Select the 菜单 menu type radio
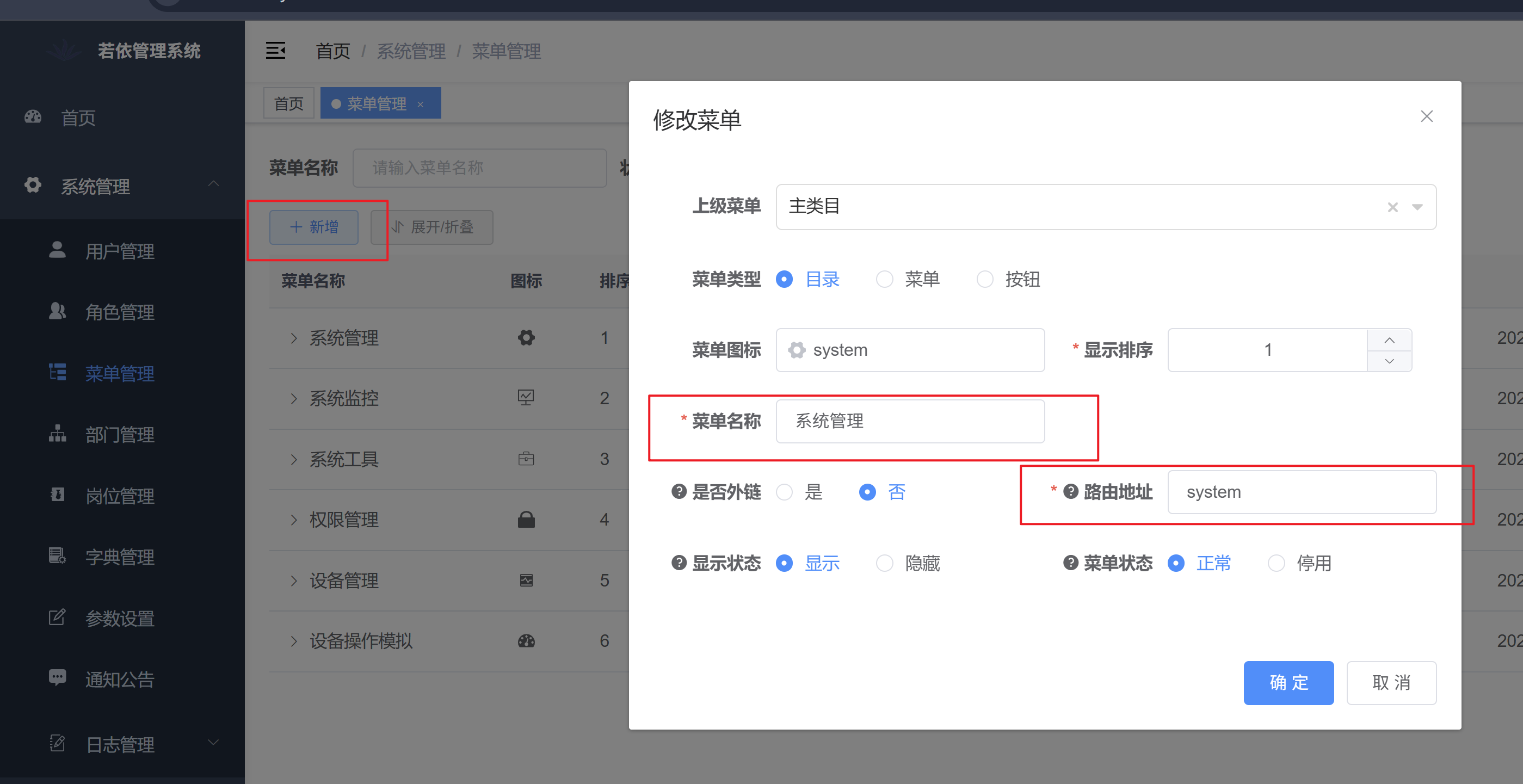This screenshot has height=784, width=1523. (885, 279)
